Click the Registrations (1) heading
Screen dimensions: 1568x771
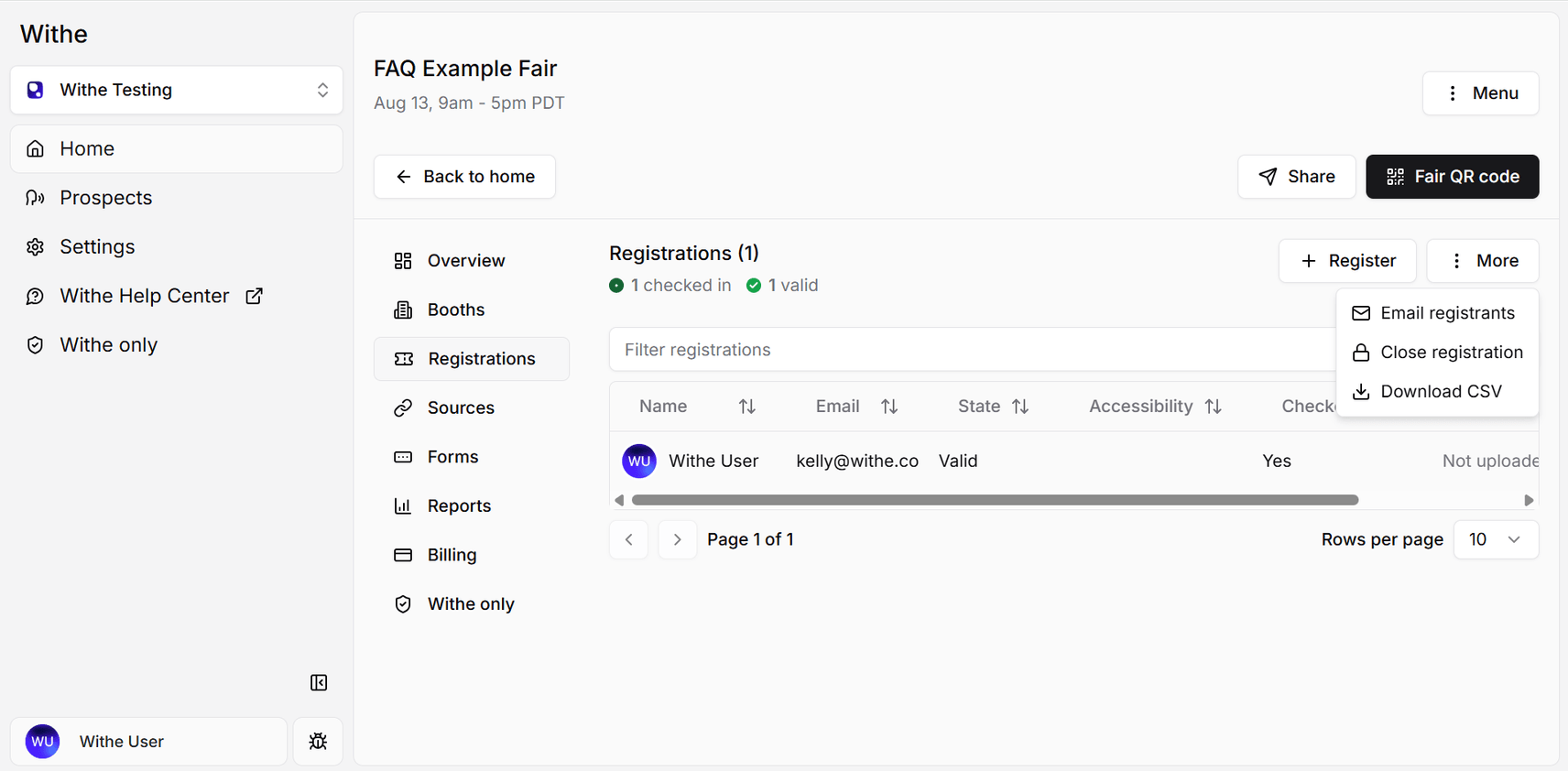pyautogui.click(x=684, y=254)
